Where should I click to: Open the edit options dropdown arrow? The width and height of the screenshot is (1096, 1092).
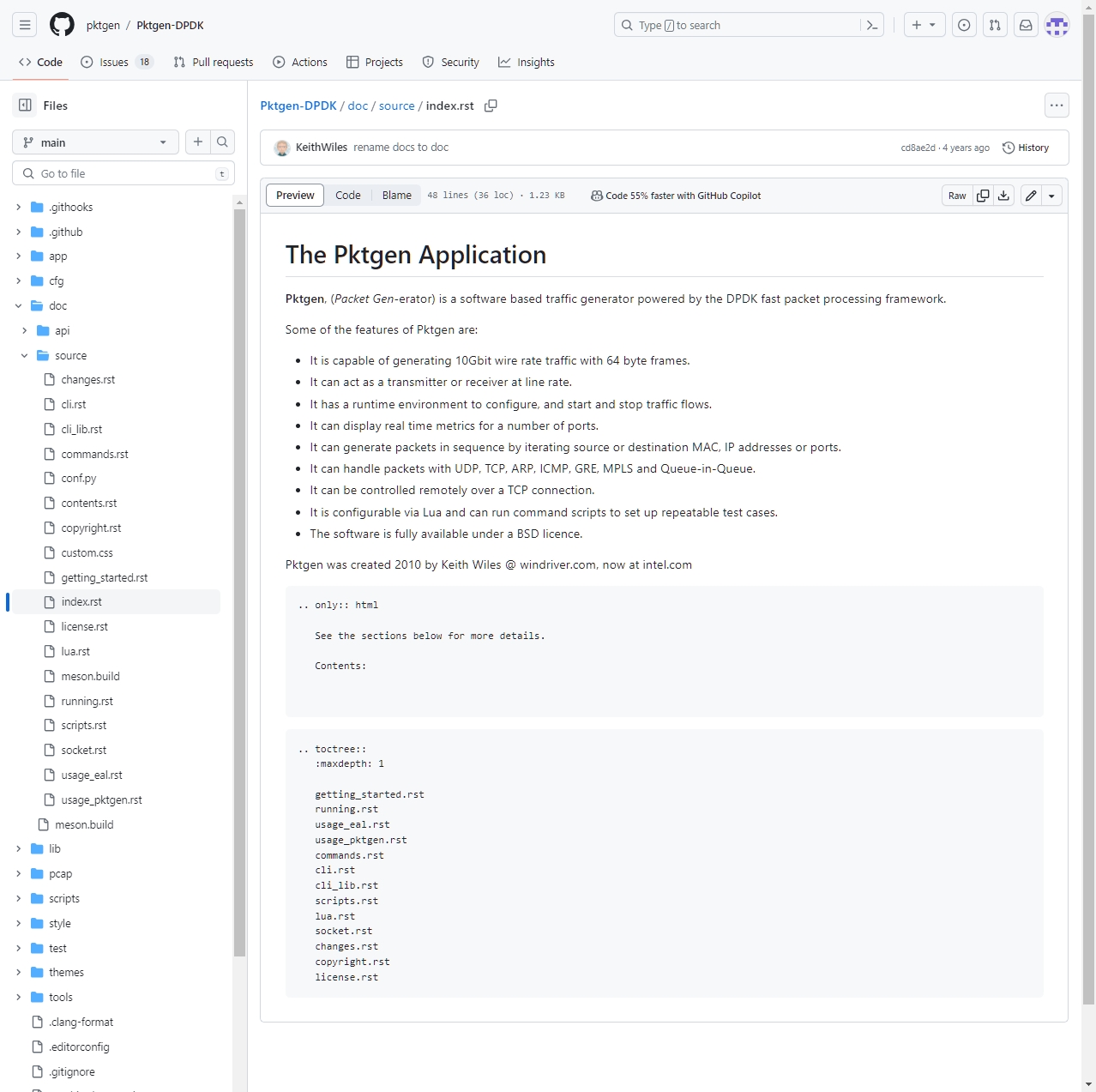pos(1051,196)
